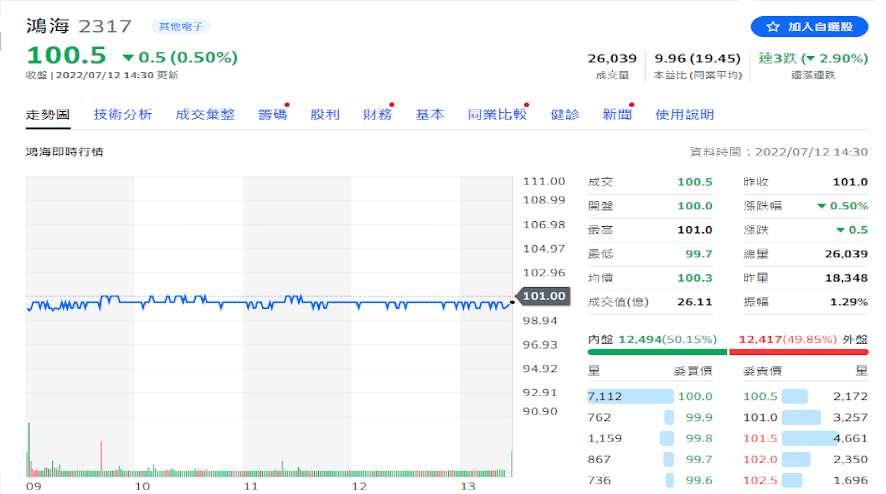Click the 9.96 (19.45) 本益比 value

click(x=697, y=59)
